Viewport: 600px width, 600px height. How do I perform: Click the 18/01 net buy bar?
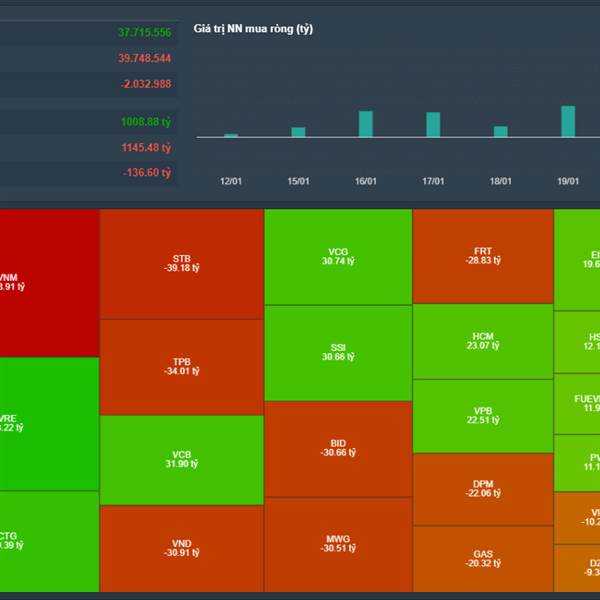501,131
